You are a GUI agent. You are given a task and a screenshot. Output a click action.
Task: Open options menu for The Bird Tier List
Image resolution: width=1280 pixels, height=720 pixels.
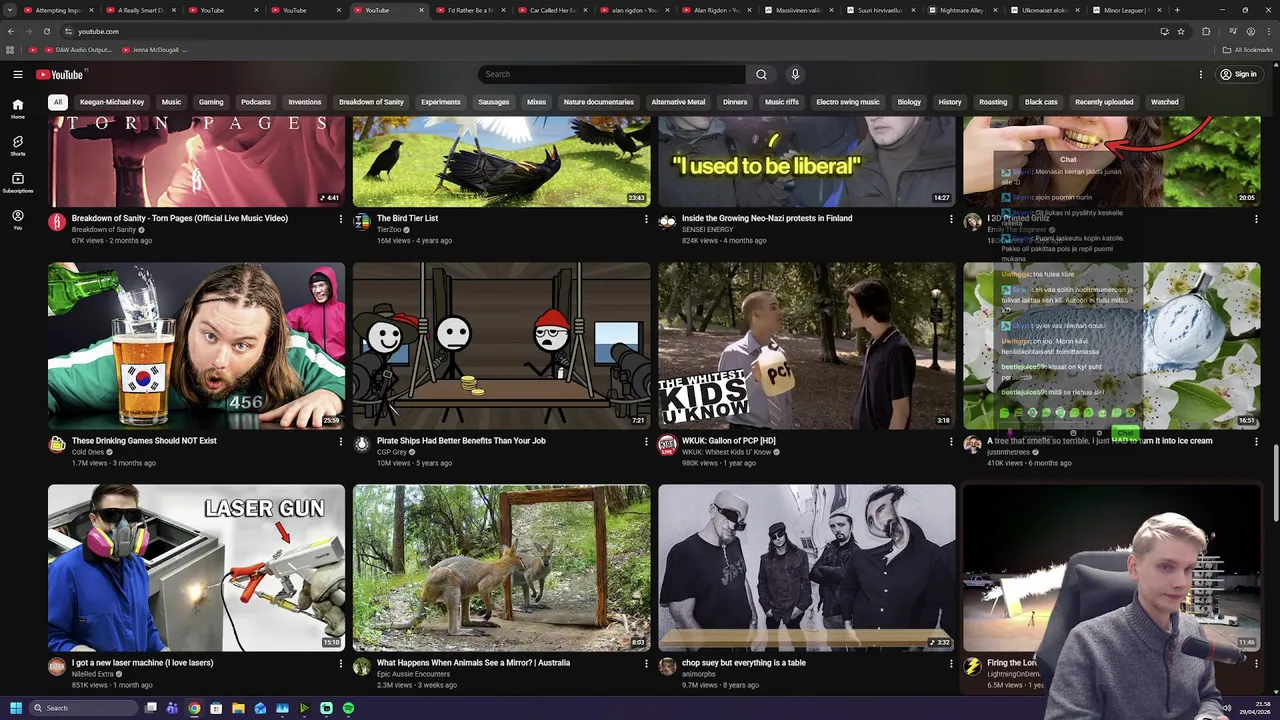646,219
